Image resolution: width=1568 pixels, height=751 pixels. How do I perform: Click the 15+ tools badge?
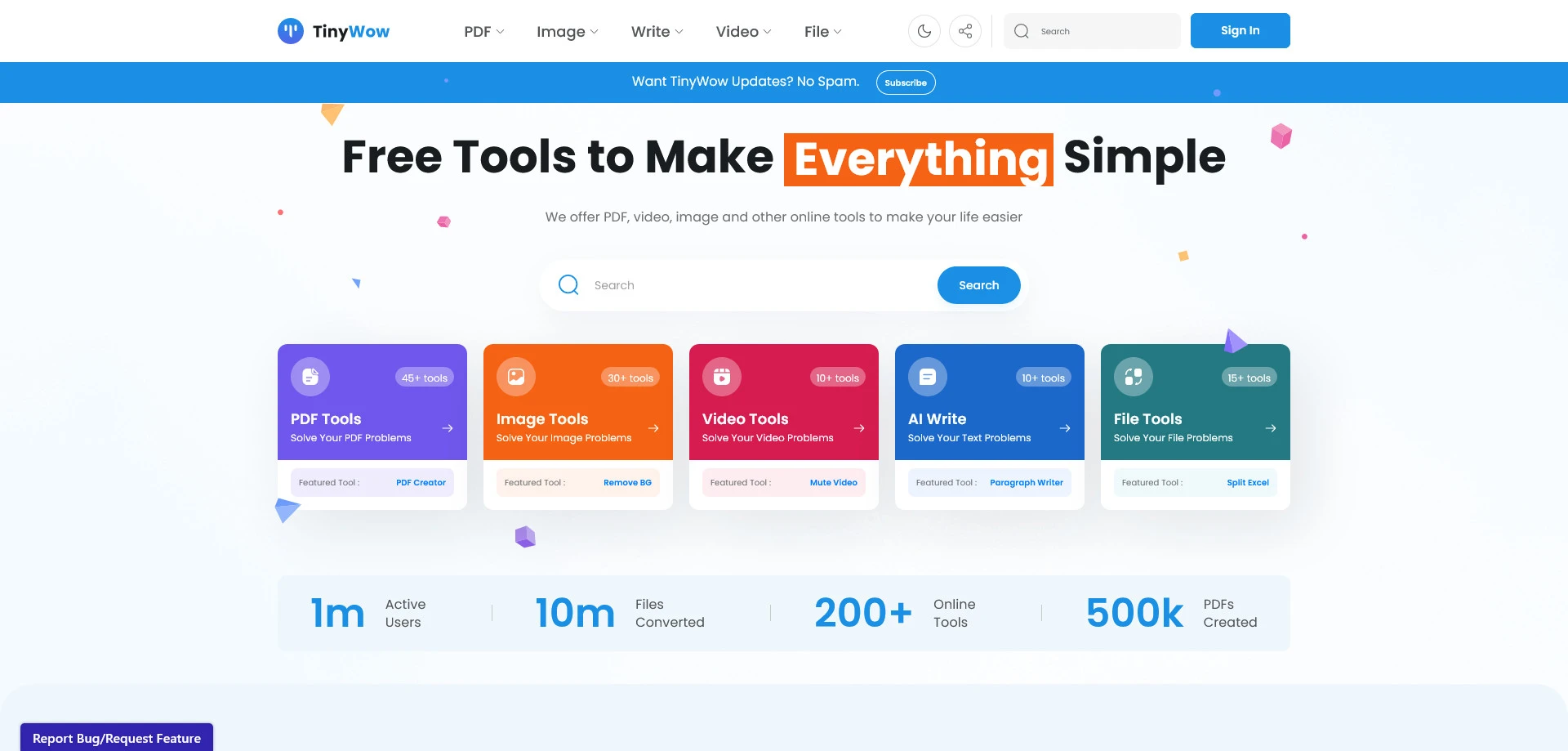tap(1249, 378)
